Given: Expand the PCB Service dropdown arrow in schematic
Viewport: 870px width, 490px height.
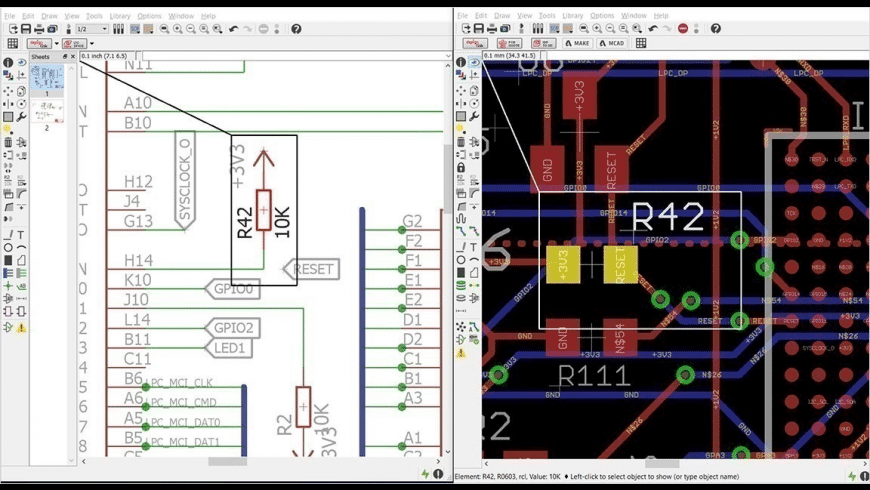Looking at the screenshot, I should pyautogui.click(x=91, y=44).
